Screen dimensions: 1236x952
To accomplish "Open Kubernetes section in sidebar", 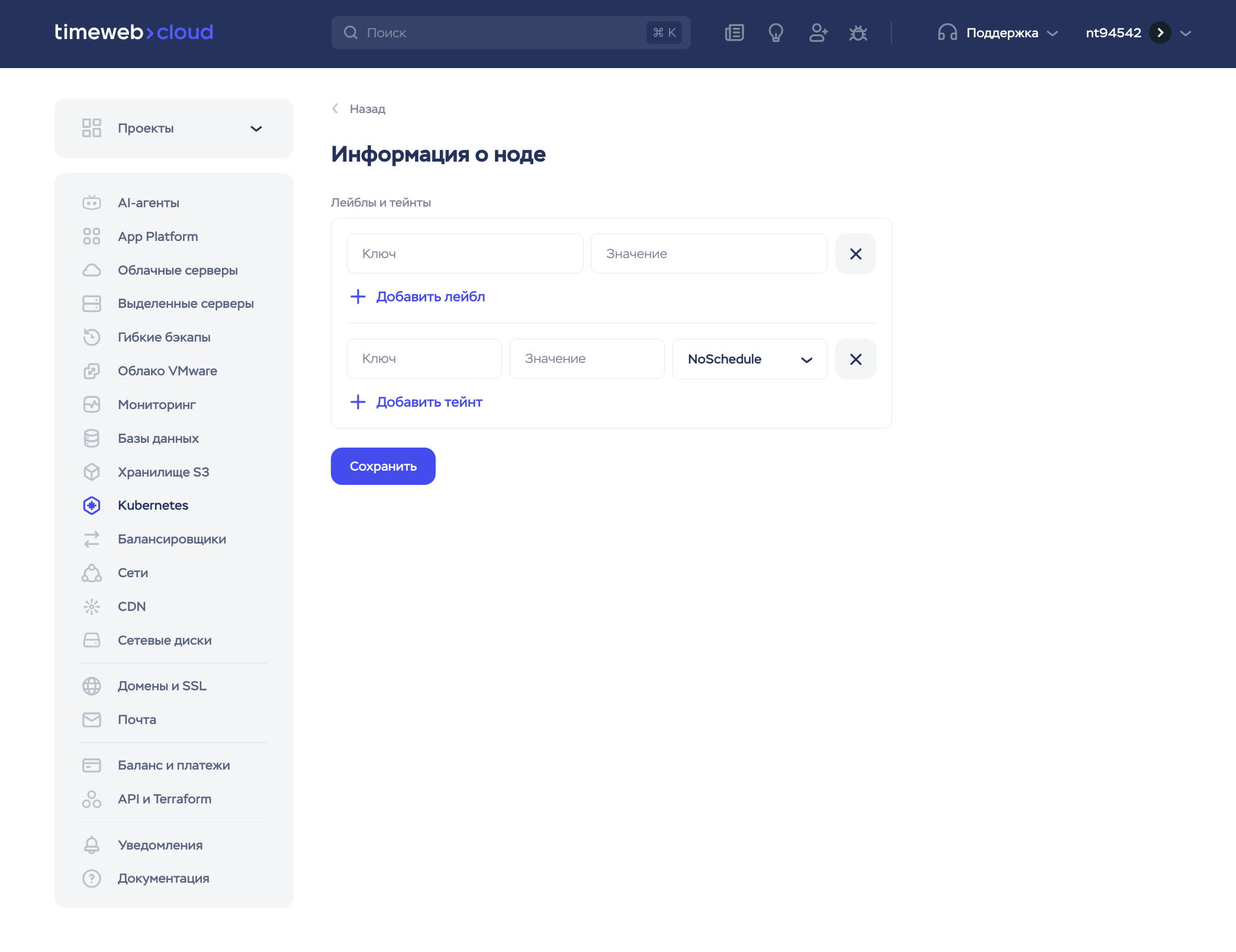I will pyautogui.click(x=153, y=505).
